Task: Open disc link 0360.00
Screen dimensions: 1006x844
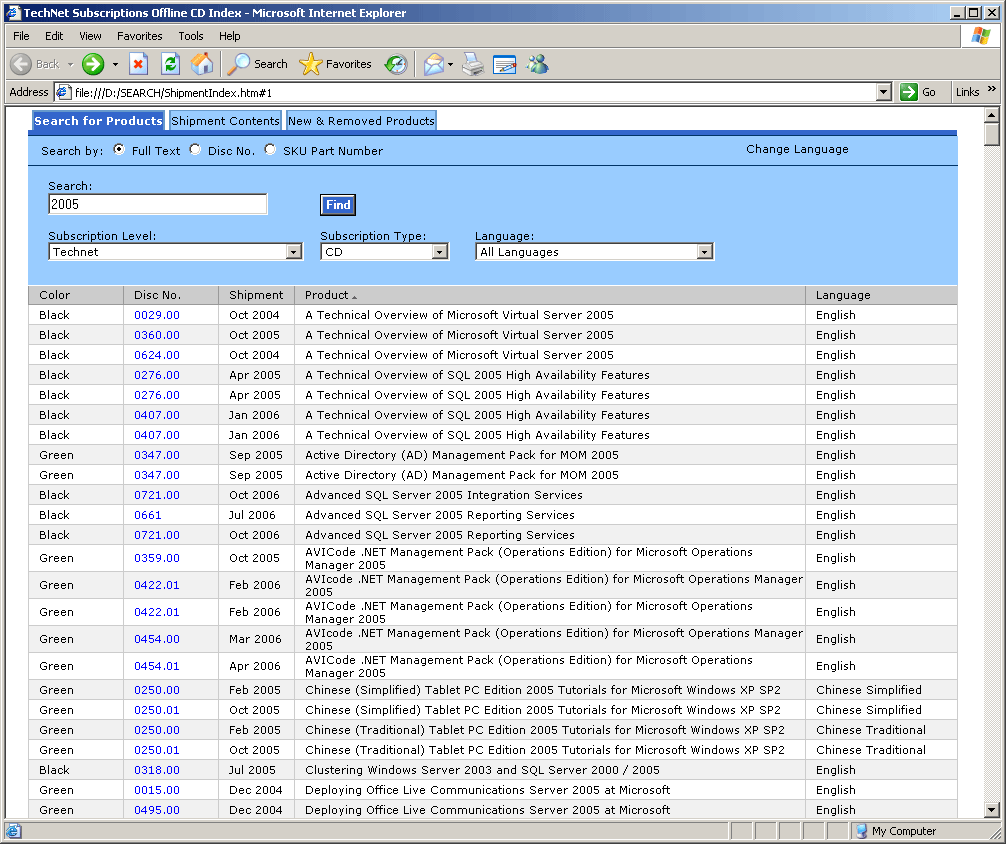Action: (157, 335)
